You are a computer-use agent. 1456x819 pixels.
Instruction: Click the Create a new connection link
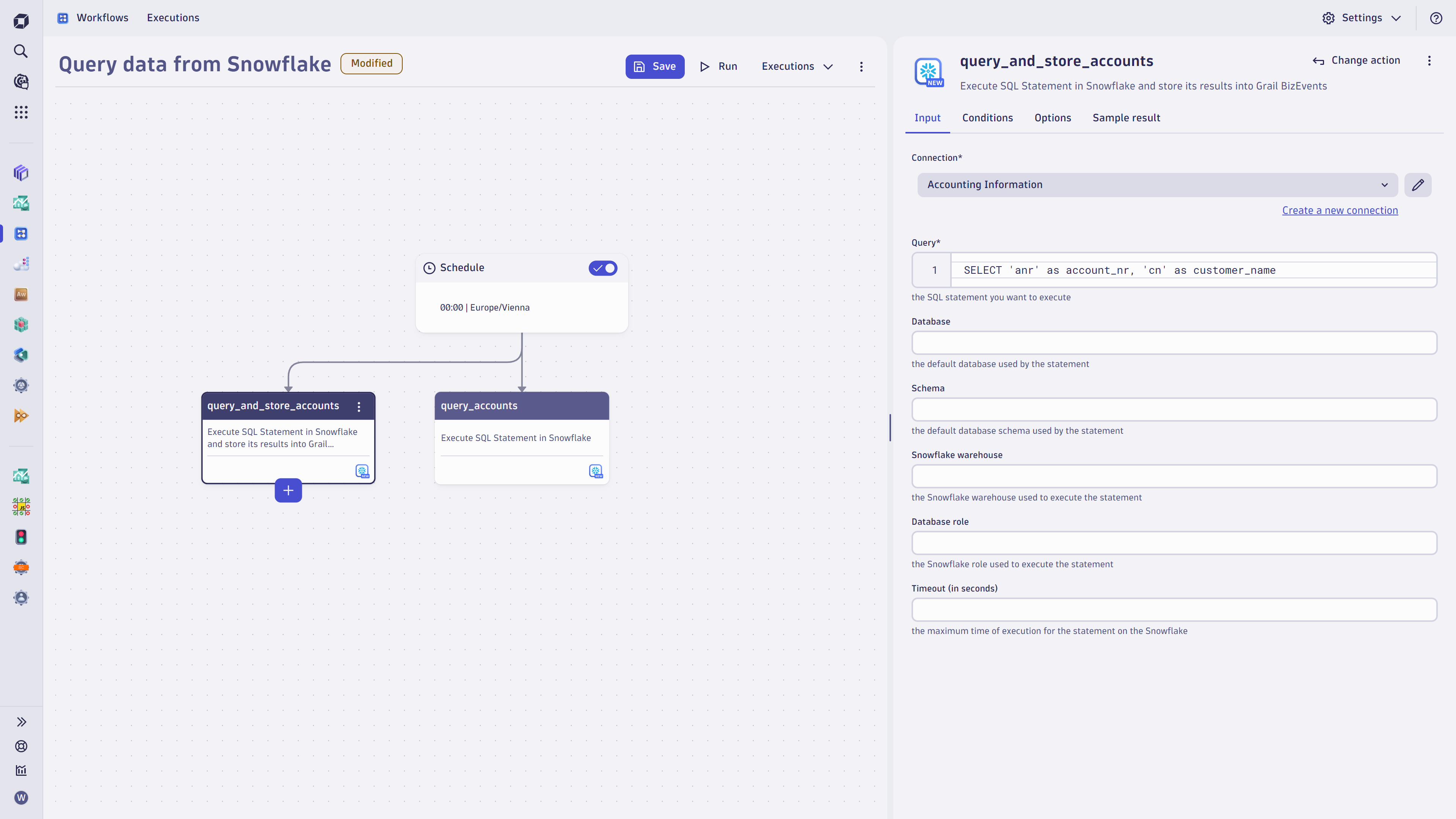tap(1340, 210)
